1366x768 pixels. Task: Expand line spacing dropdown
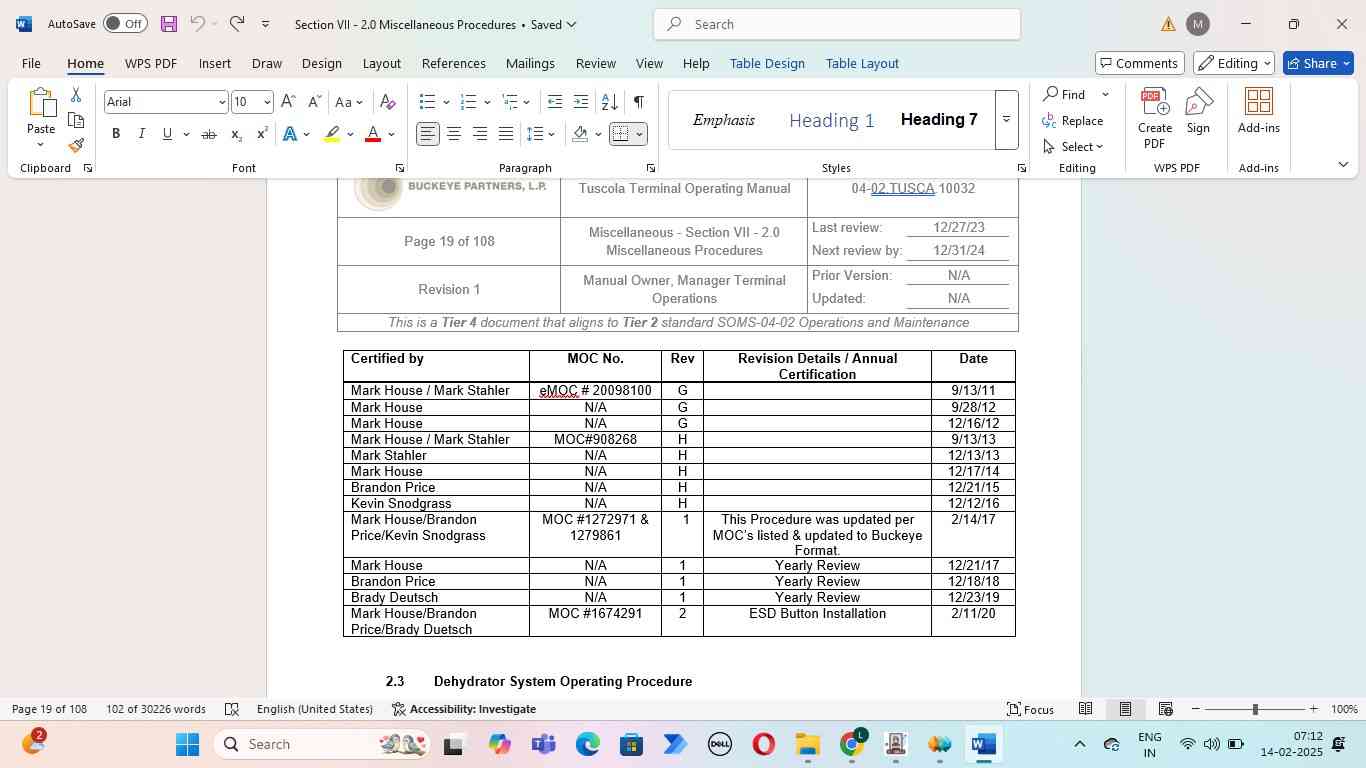tap(552, 134)
